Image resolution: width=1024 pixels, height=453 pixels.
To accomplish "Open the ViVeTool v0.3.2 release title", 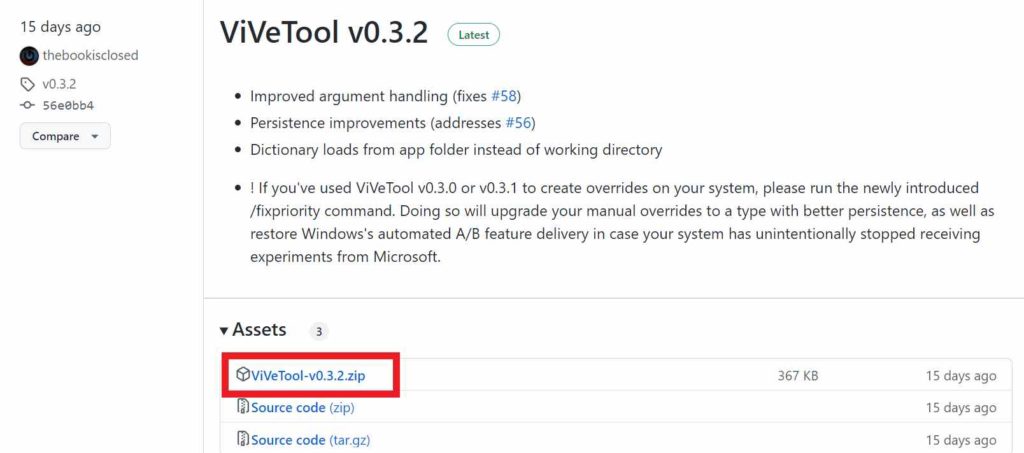I will 324,32.
